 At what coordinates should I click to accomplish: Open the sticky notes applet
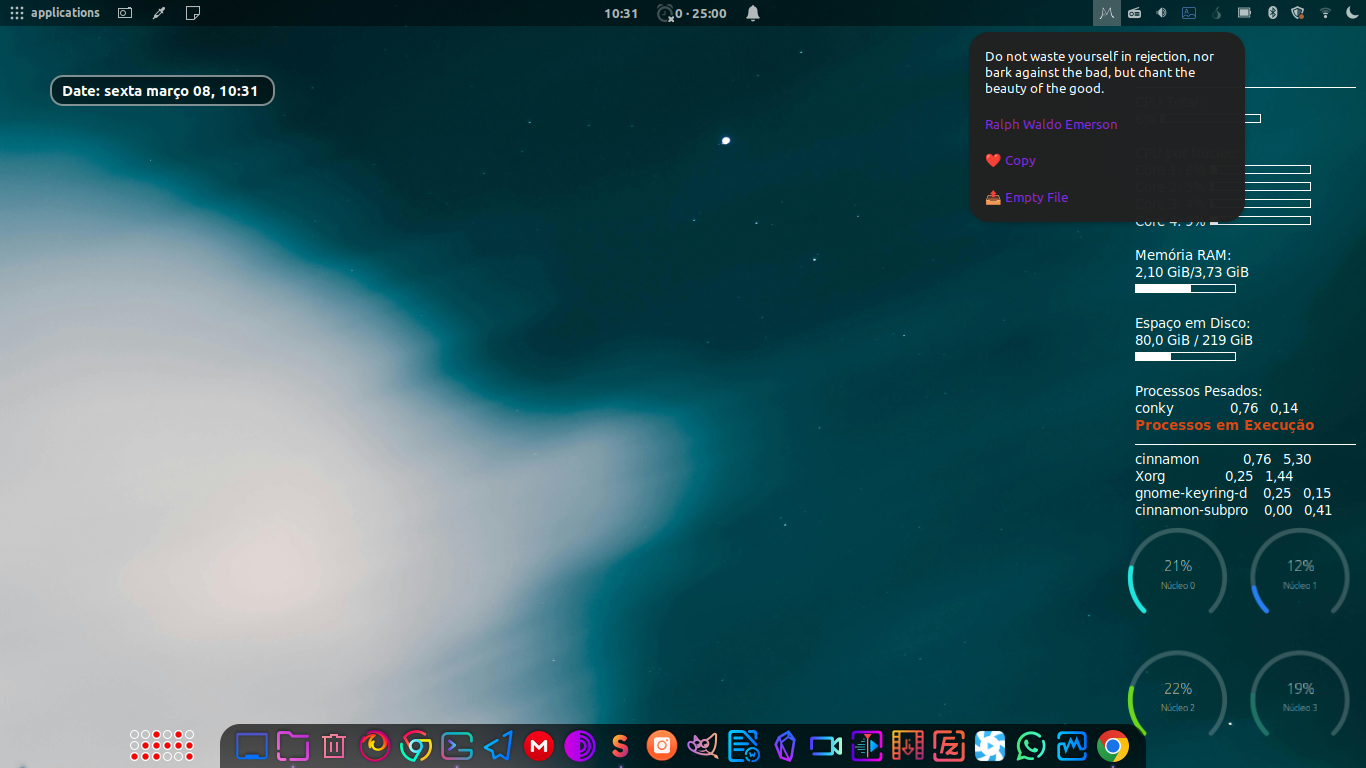[x=193, y=13]
